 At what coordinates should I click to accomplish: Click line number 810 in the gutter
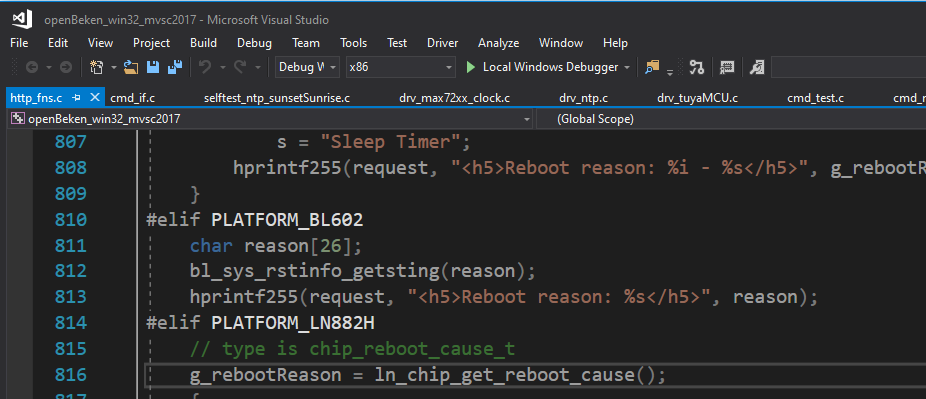[71, 220]
